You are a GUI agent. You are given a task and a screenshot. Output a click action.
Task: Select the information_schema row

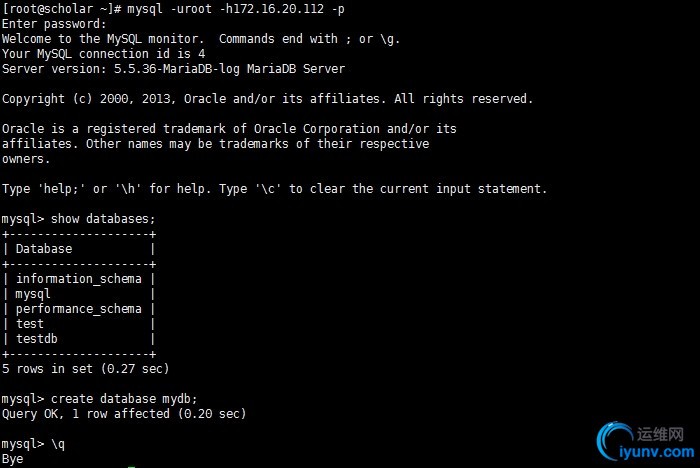pos(79,278)
